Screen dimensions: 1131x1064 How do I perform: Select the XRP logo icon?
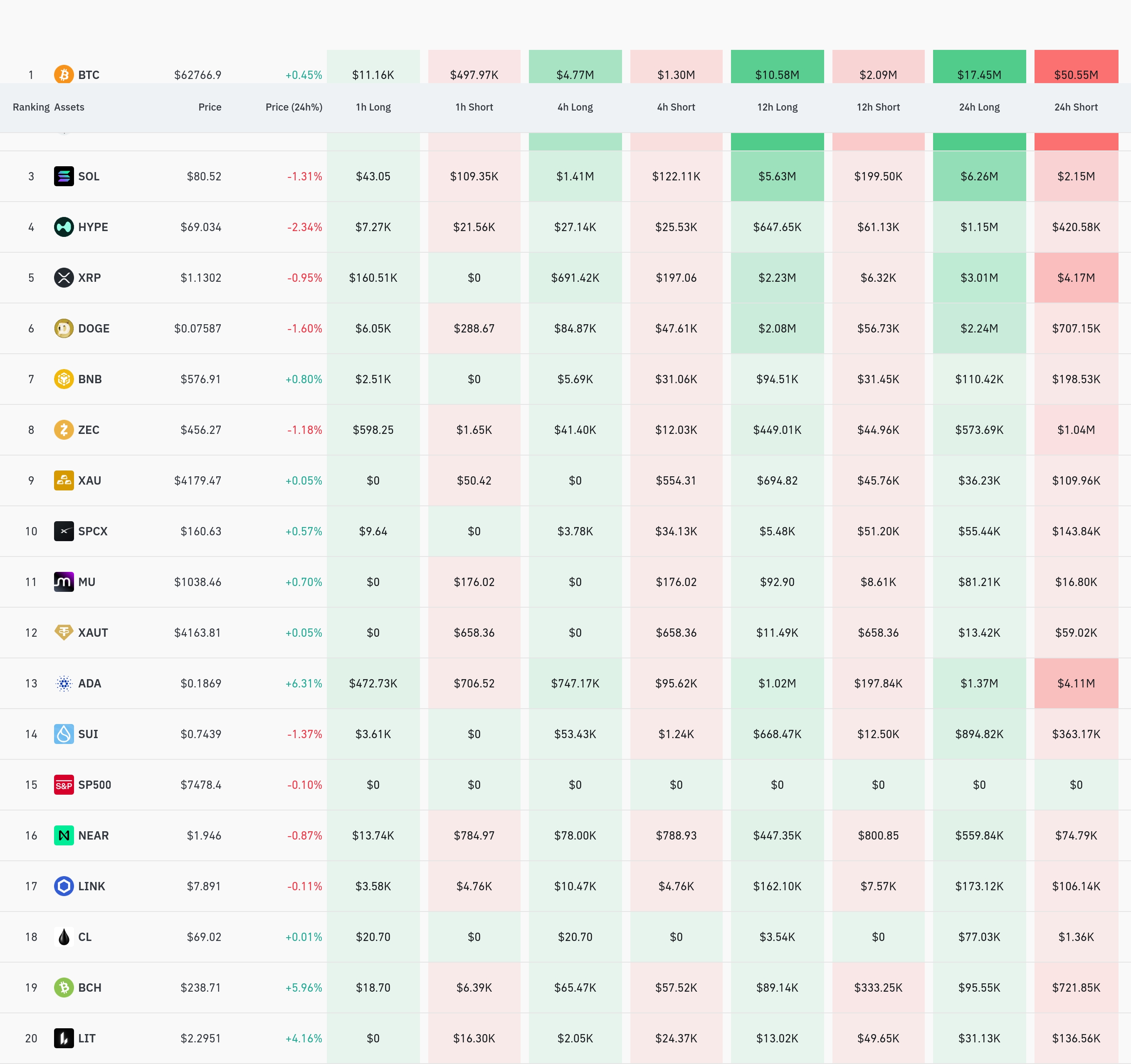[64, 278]
